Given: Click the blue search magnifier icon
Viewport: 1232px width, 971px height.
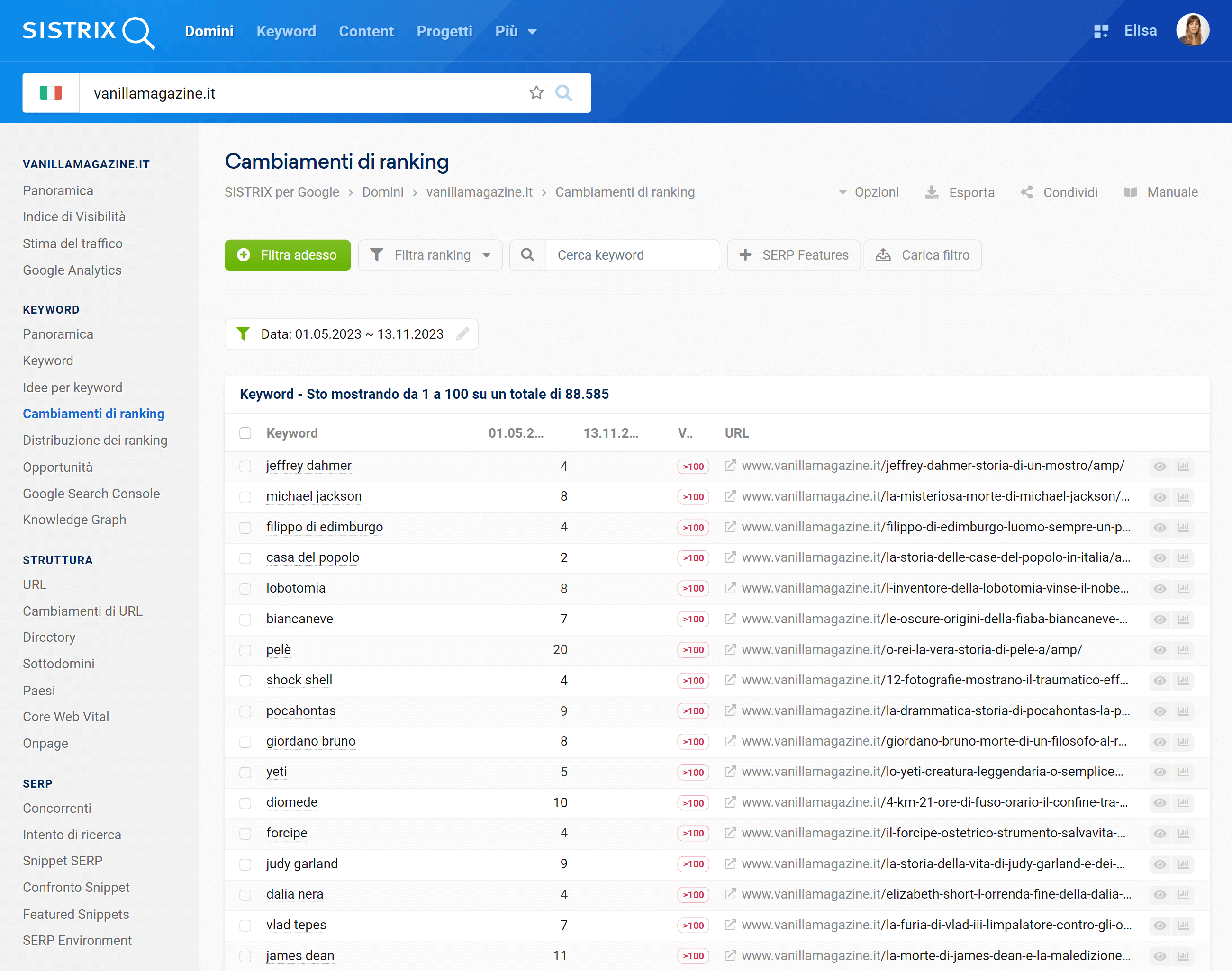Looking at the screenshot, I should pyautogui.click(x=564, y=93).
